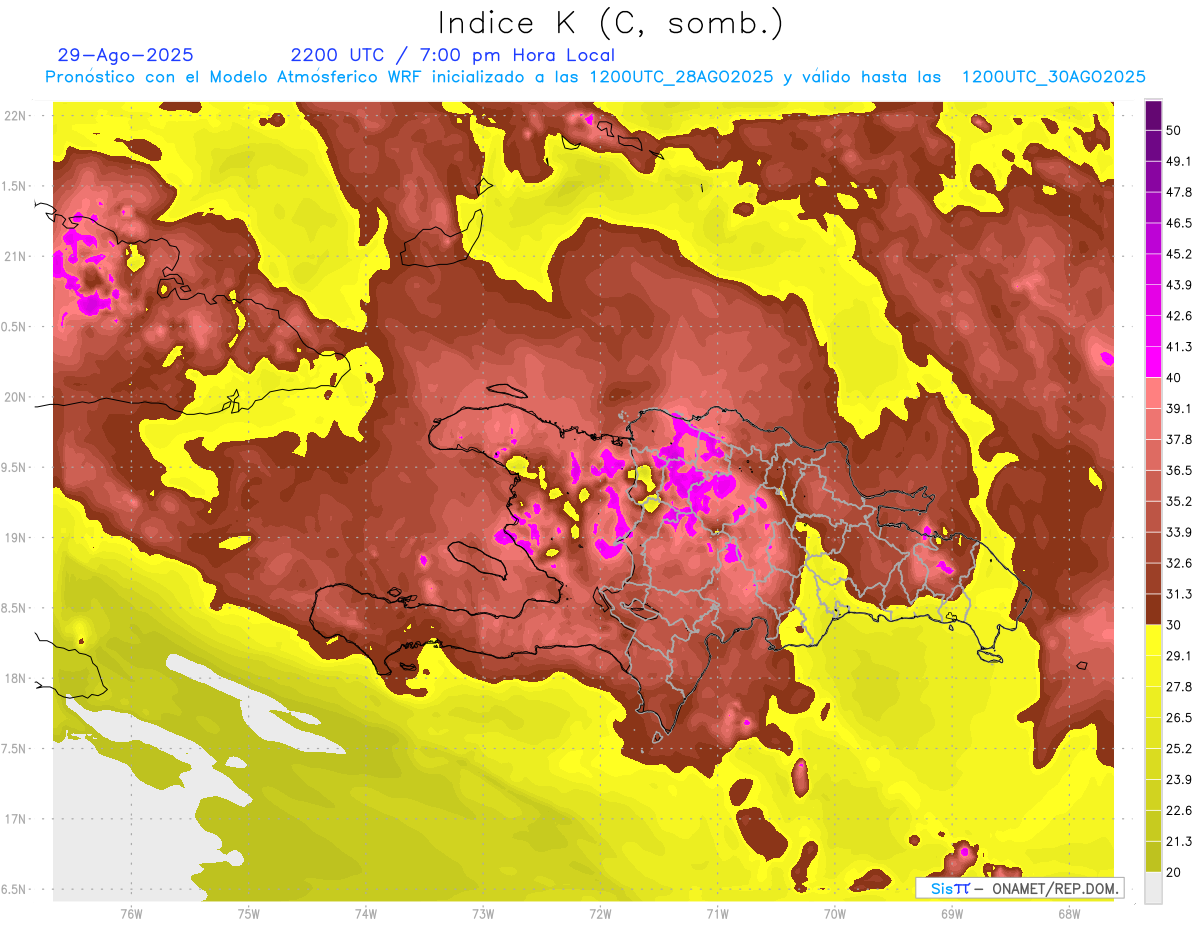Click the color scale value '45.2'

(x=1179, y=254)
